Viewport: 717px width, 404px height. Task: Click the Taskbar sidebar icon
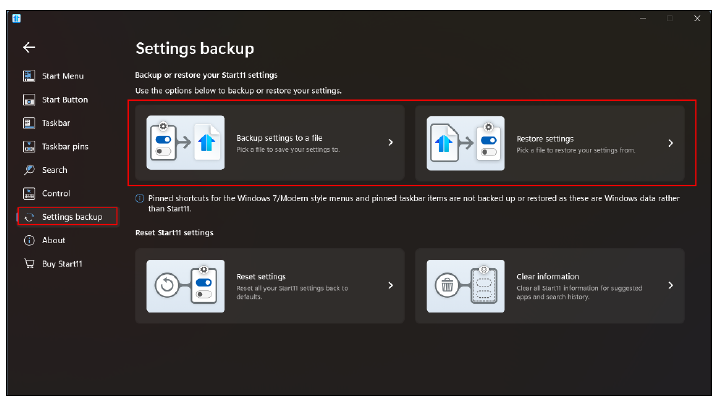(29, 123)
